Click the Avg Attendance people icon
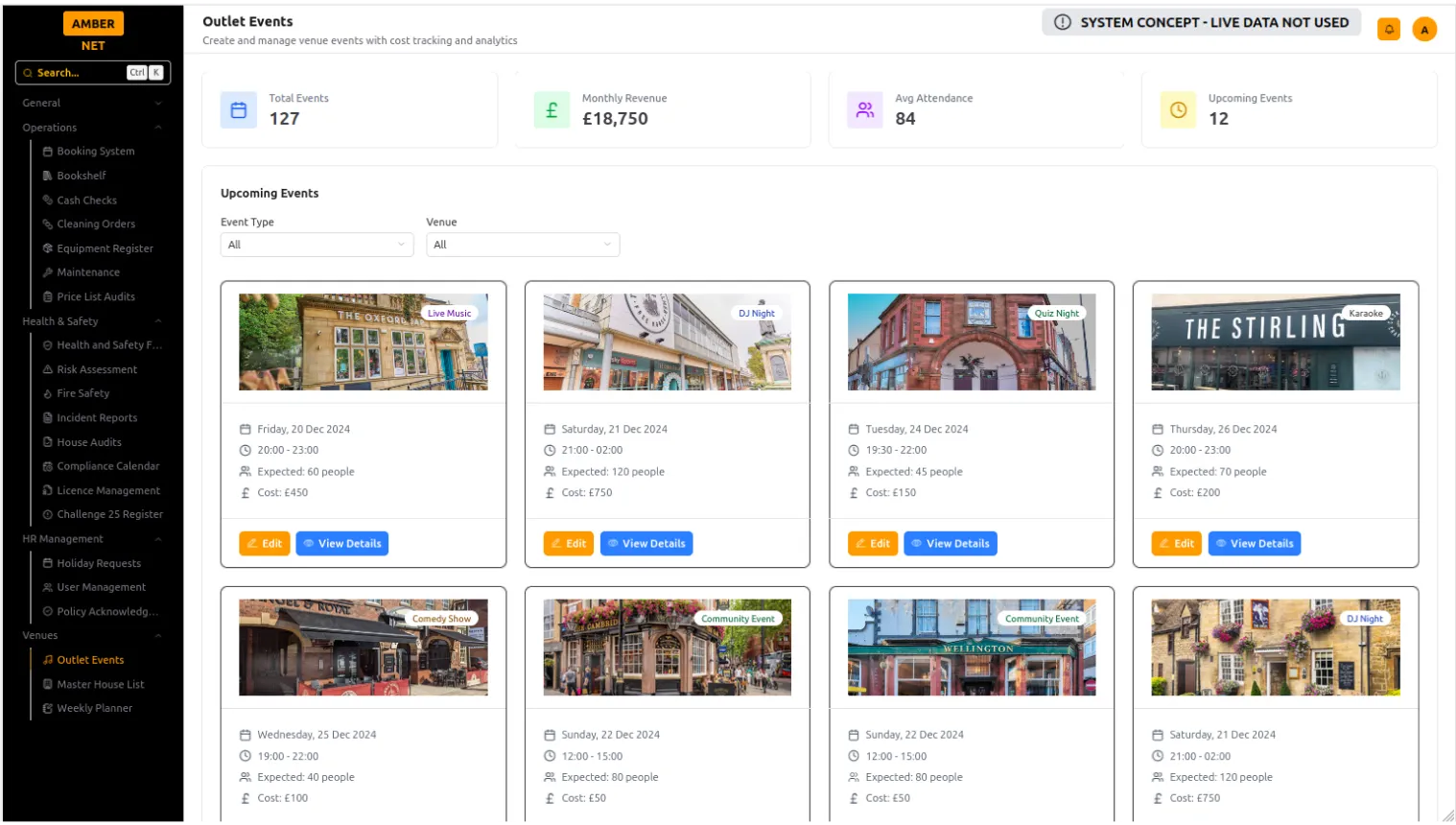This screenshot has width=1456, height=825. pos(865,110)
